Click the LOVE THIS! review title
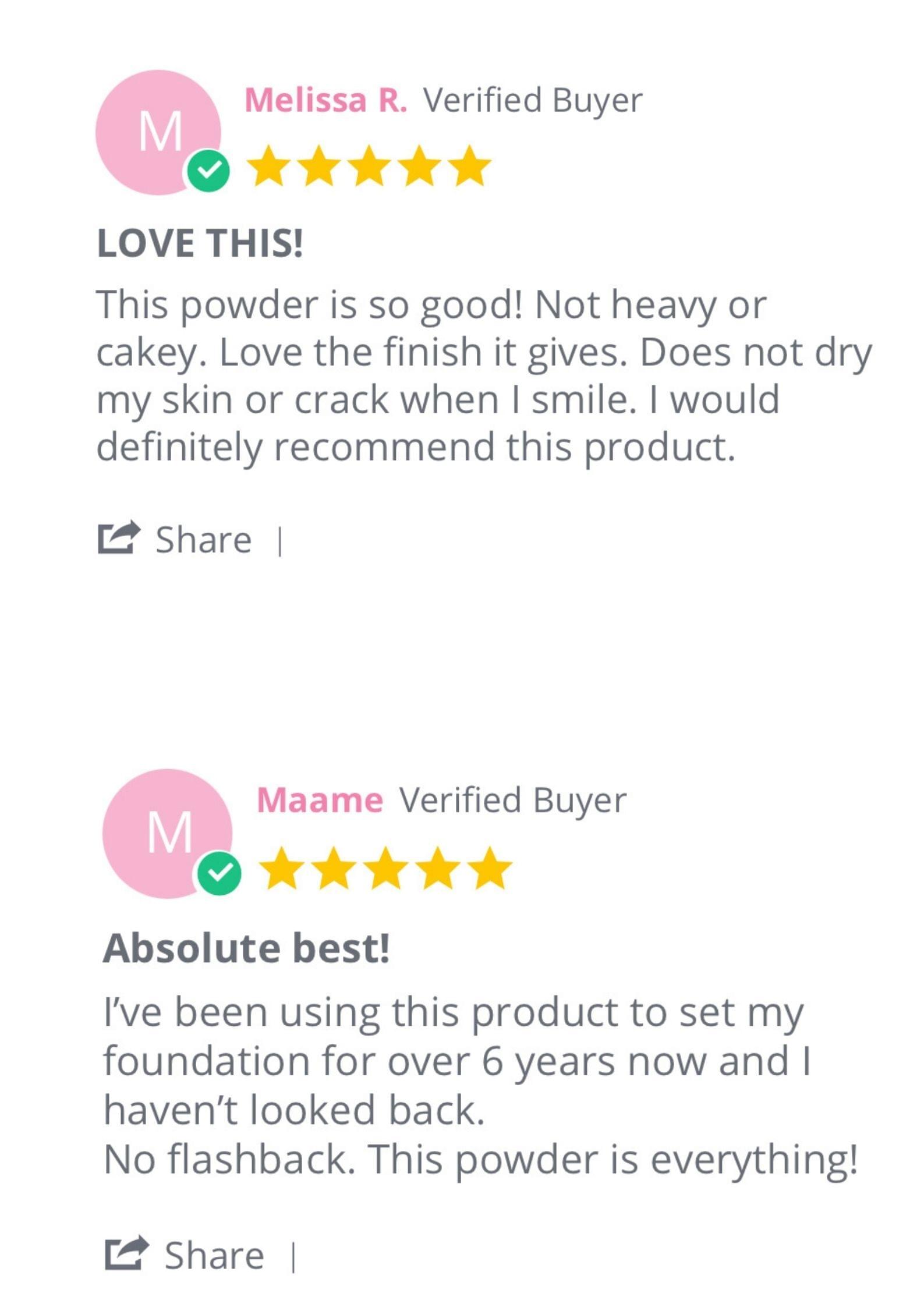 (x=200, y=243)
